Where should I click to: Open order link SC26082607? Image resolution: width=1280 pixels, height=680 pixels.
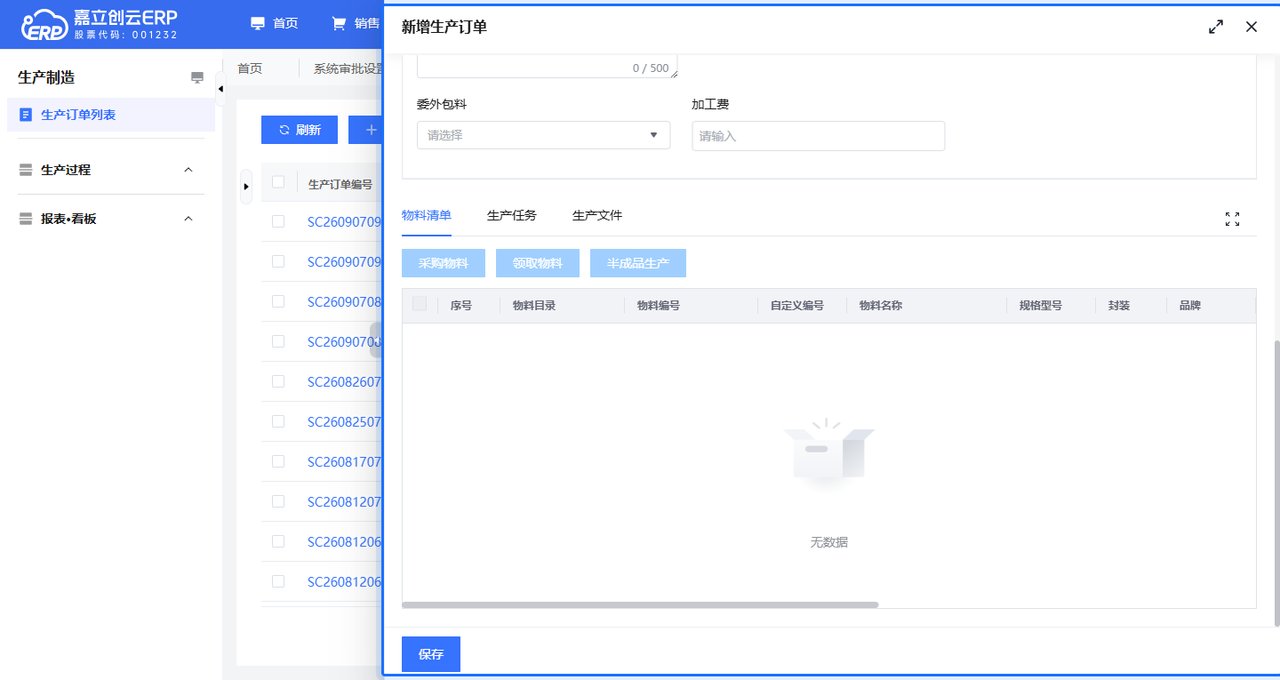[344, 381]
